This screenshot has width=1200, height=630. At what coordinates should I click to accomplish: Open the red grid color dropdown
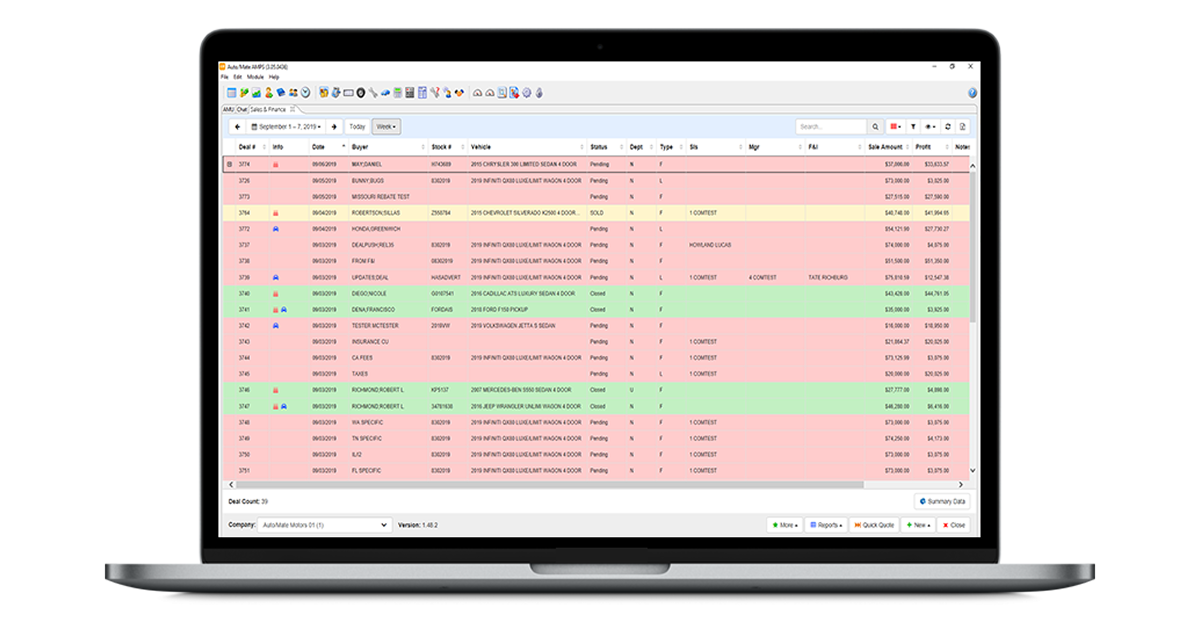pyautogui.click(x=895, y=127)
